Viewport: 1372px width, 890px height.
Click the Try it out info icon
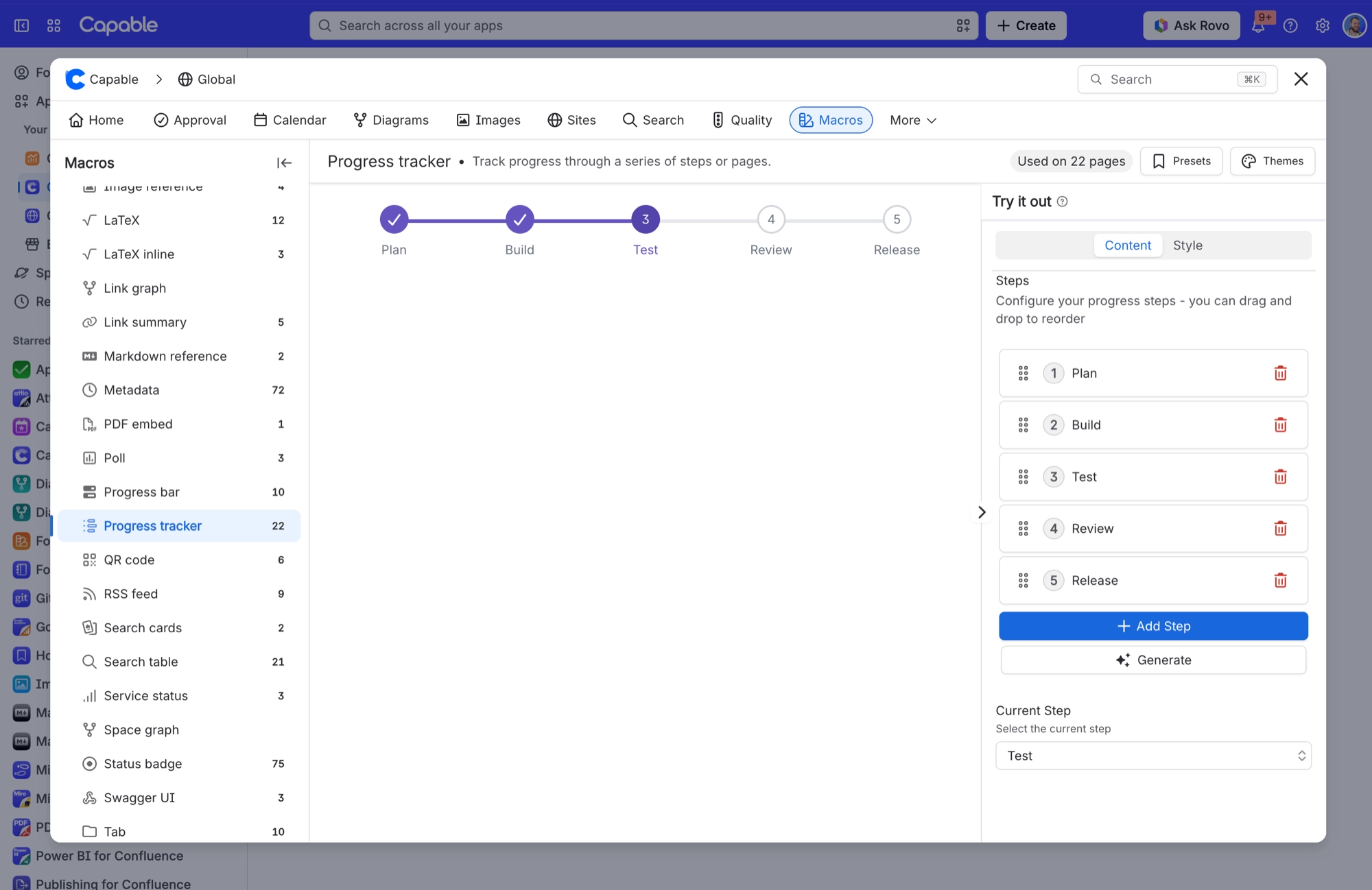pos(1062,202)
